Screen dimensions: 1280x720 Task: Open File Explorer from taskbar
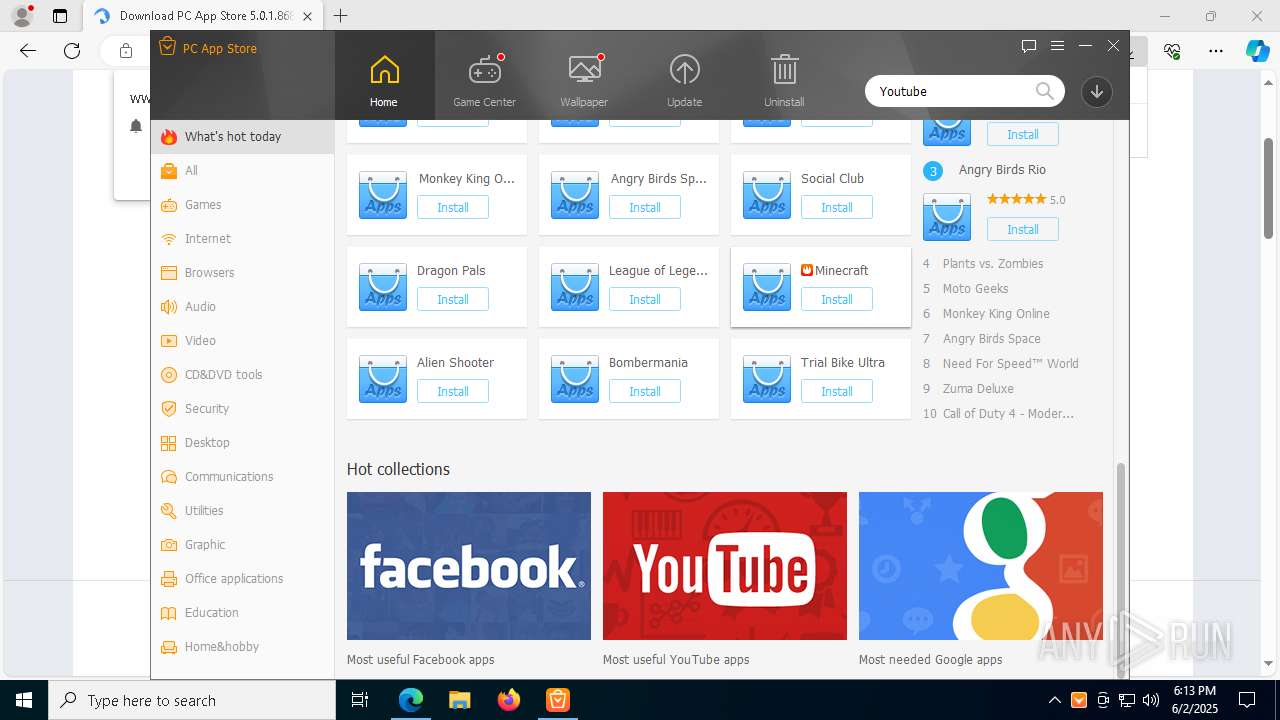460,700
